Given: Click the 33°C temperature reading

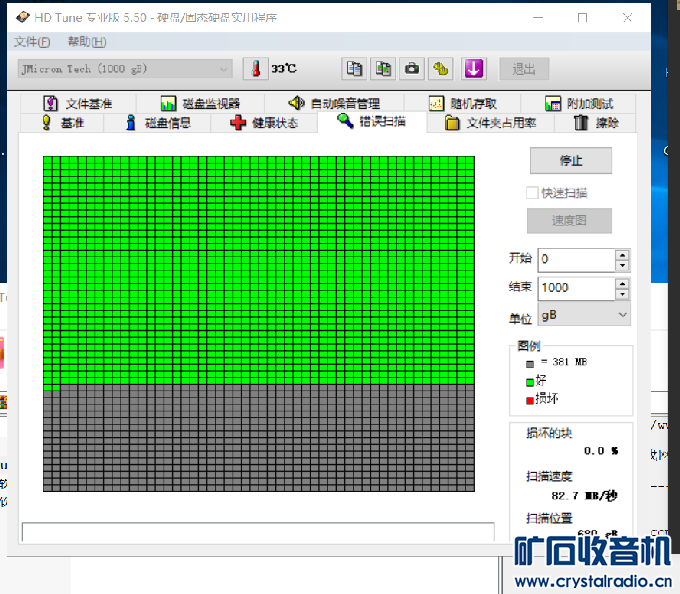Looking at the screenshot, I should coord(284,69).
